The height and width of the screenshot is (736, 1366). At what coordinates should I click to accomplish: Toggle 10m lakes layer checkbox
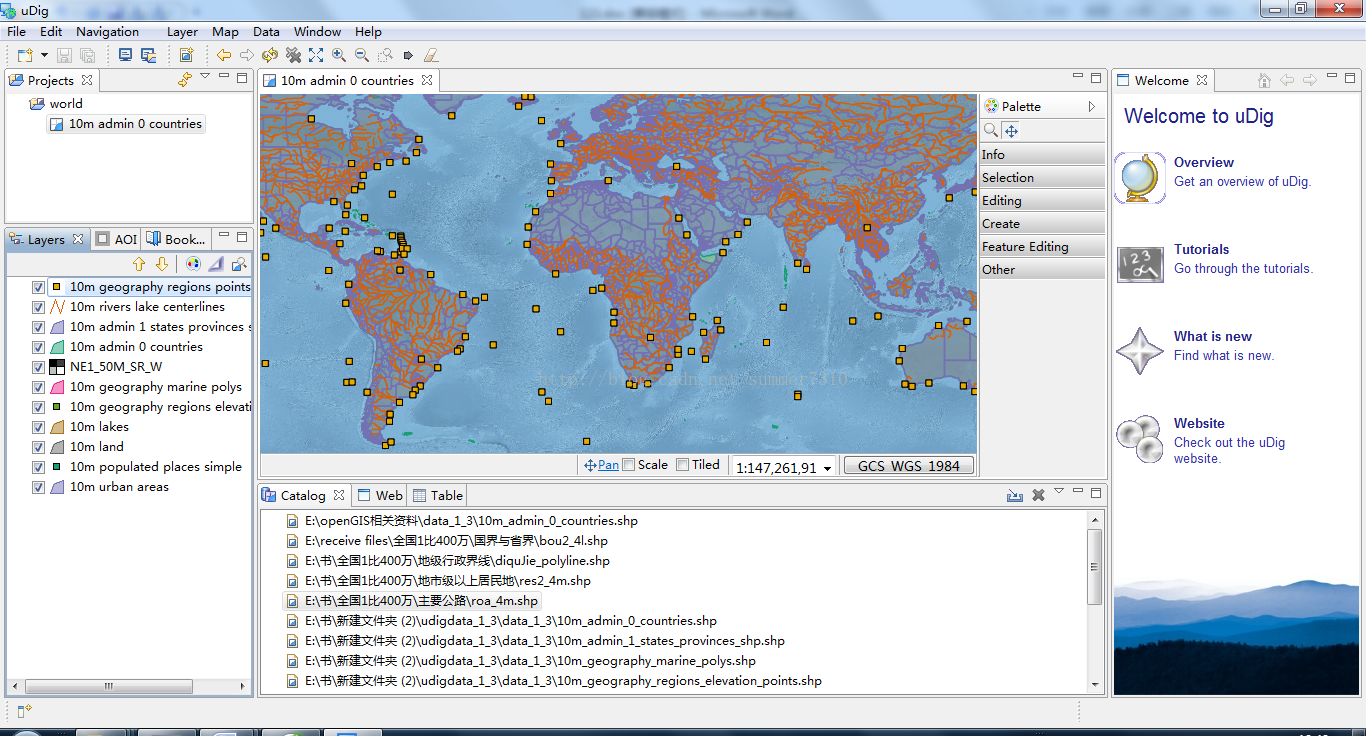tap(38, 427)
